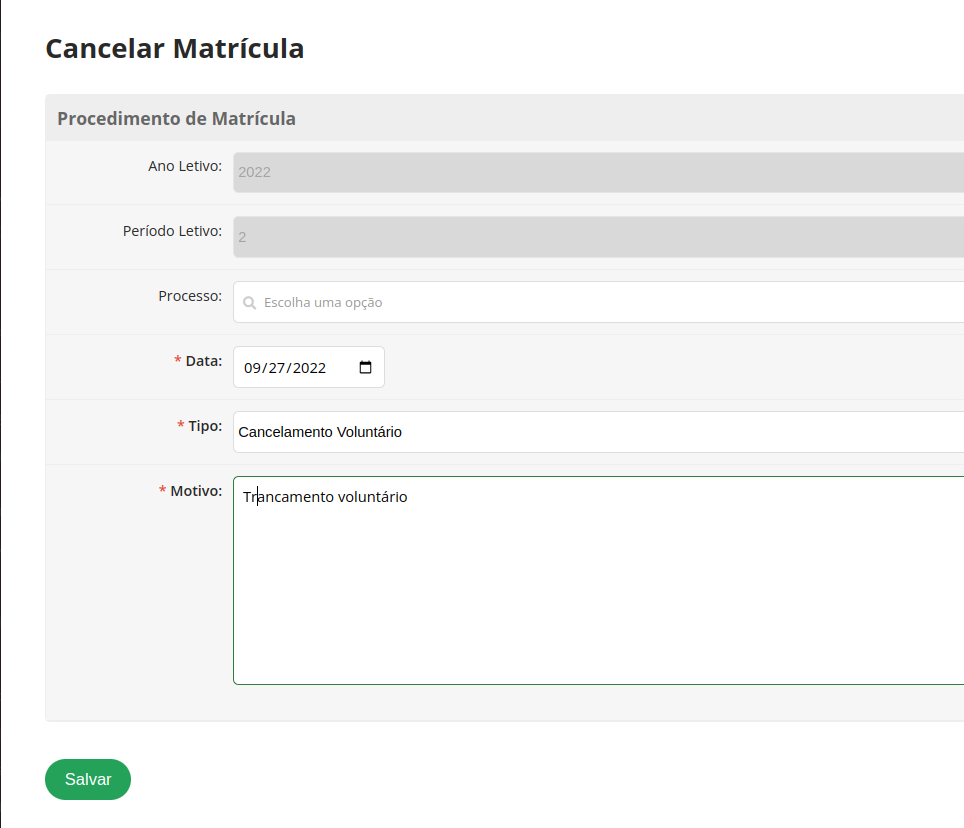Viewport: 964px width, 828px height.
Task: Click the disabled Período Letivo field
Action: pyautogui.click(x=598, y=237)
